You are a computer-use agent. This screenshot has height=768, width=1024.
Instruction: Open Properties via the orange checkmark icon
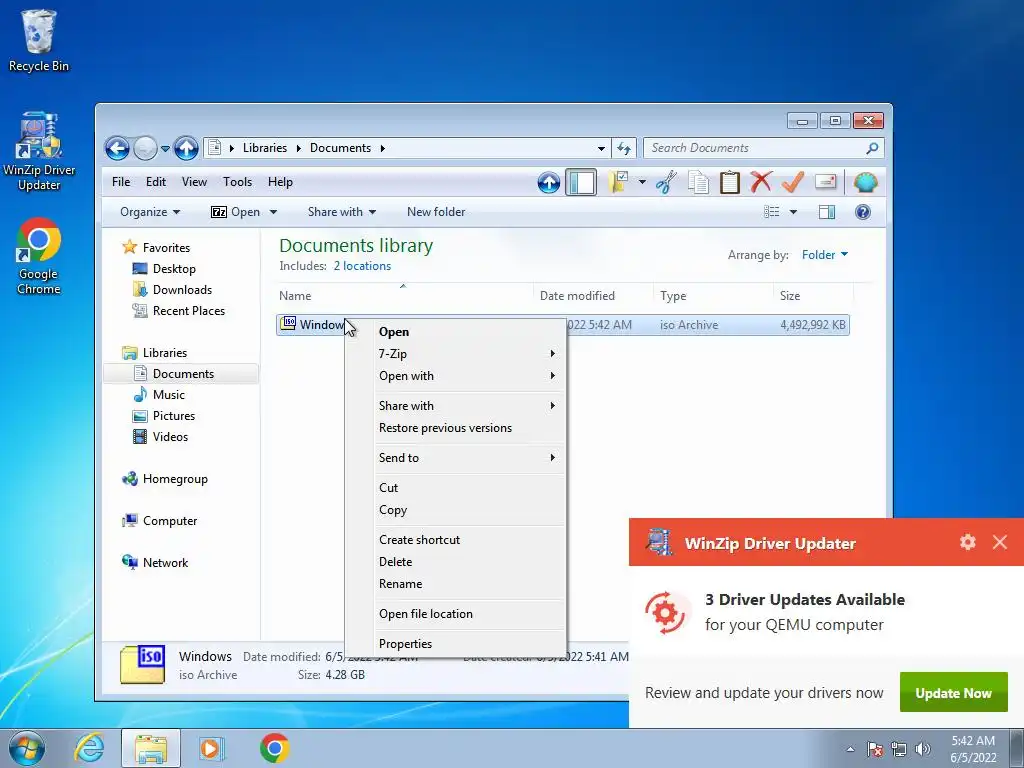pyautogui.click(x=792, y=182)
